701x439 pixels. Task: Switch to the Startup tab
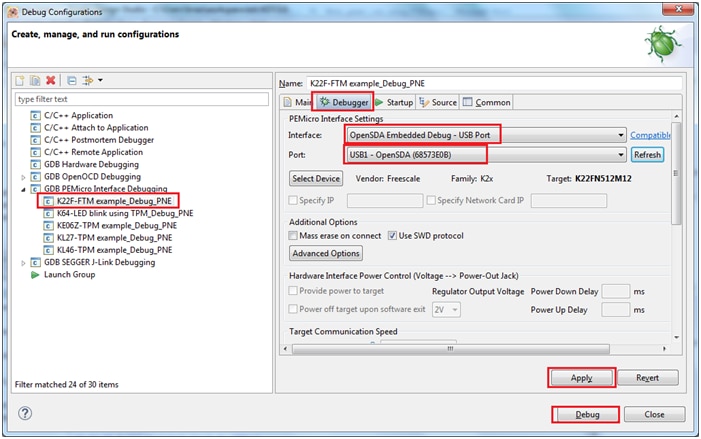[394, 102]
